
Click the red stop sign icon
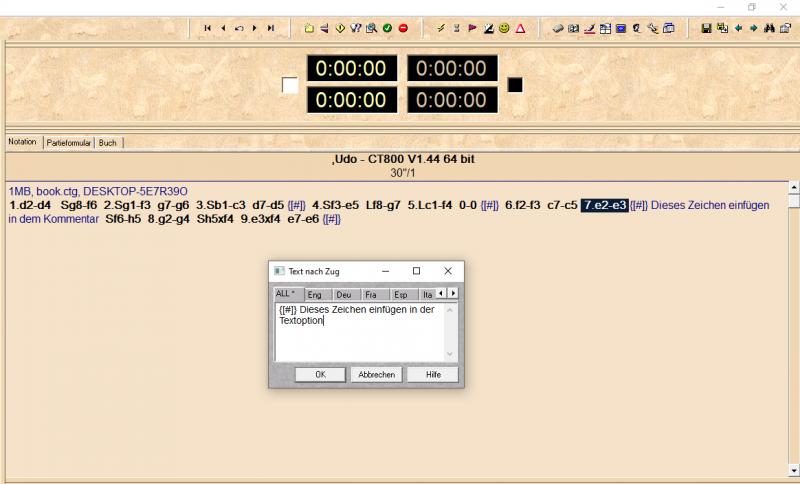[x=403, y=28]
